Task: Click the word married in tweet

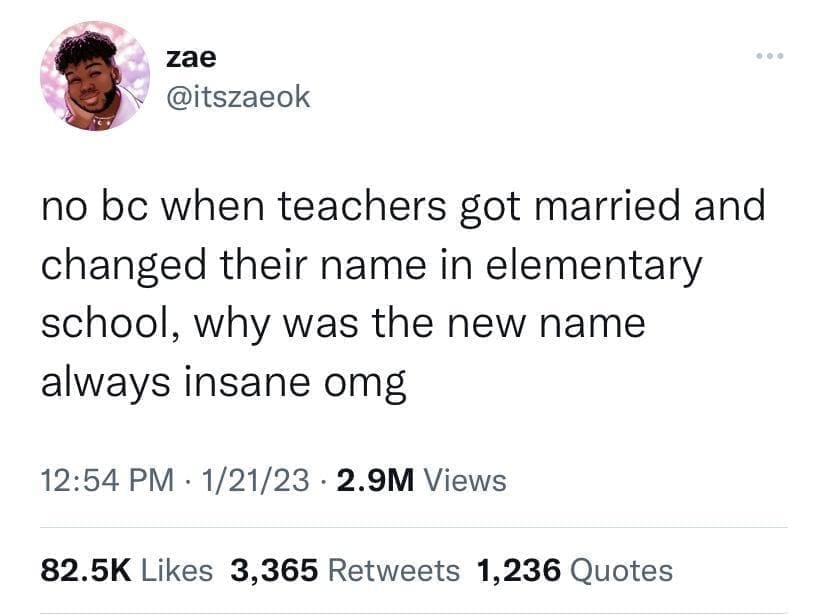Action: pyautogui.click(x=608, y=206)
